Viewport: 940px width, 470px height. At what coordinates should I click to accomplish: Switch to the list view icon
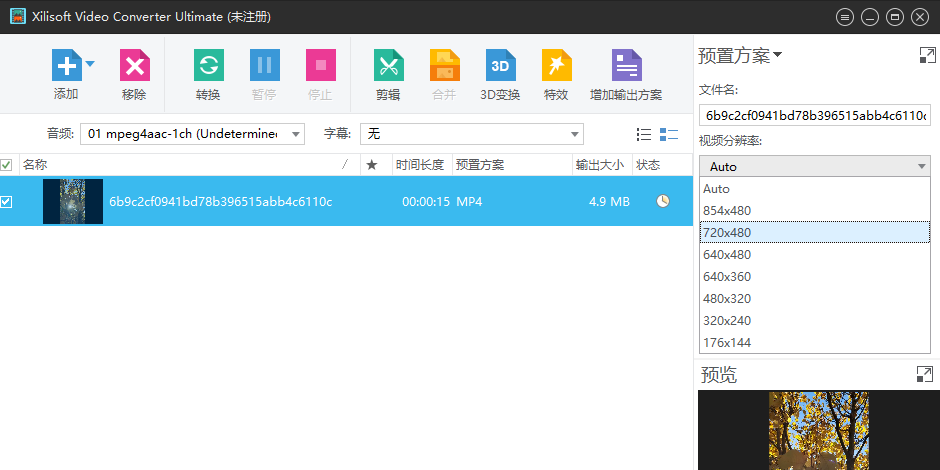click(644, 134)
